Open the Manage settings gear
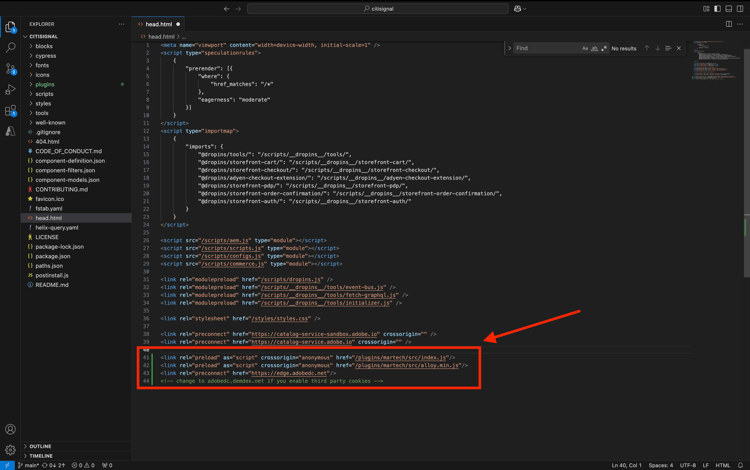750x470 pixels. coord(11,450)
